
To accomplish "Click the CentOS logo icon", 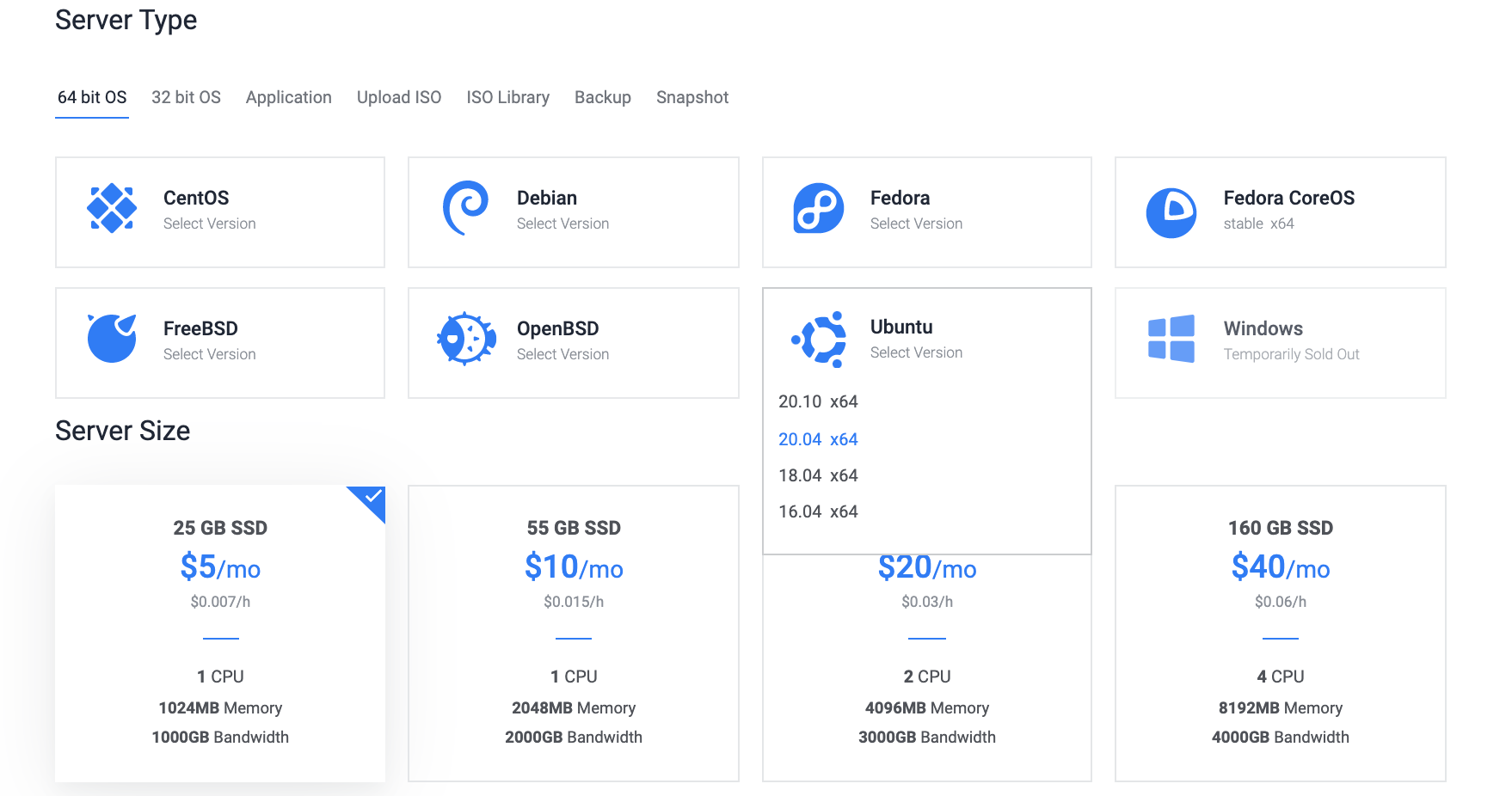I will (x=112, y=208).
